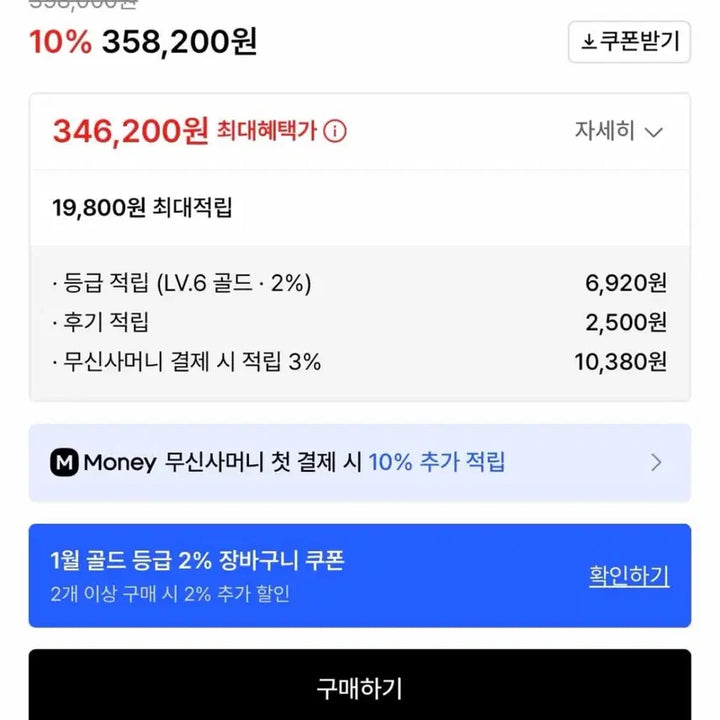This screenshot has height=720, width=720.
Task: Click the black M logo icon
Action: [64, 462]
